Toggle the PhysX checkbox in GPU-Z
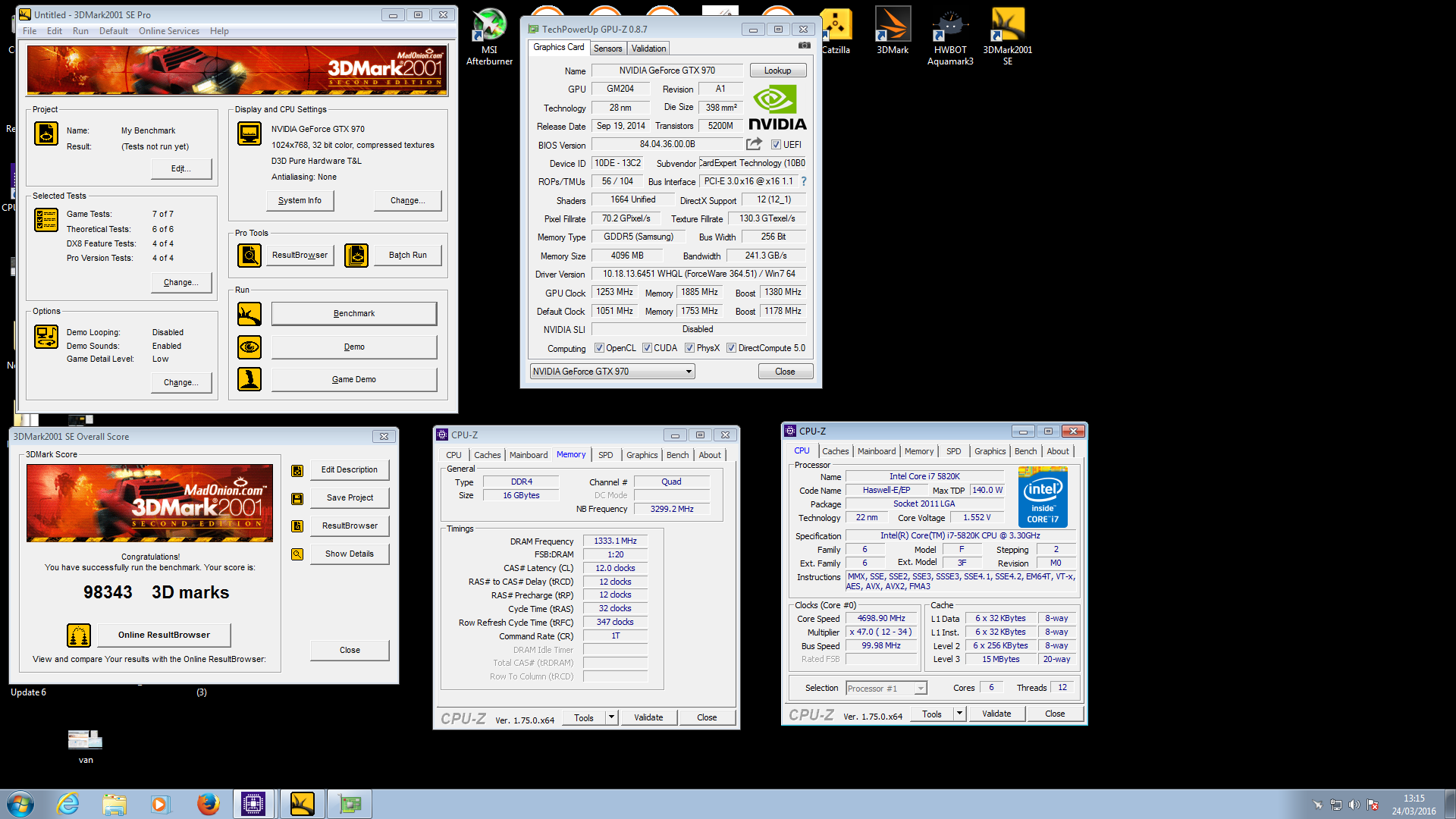Screen dimensions: 1456x819 (689, 348)
